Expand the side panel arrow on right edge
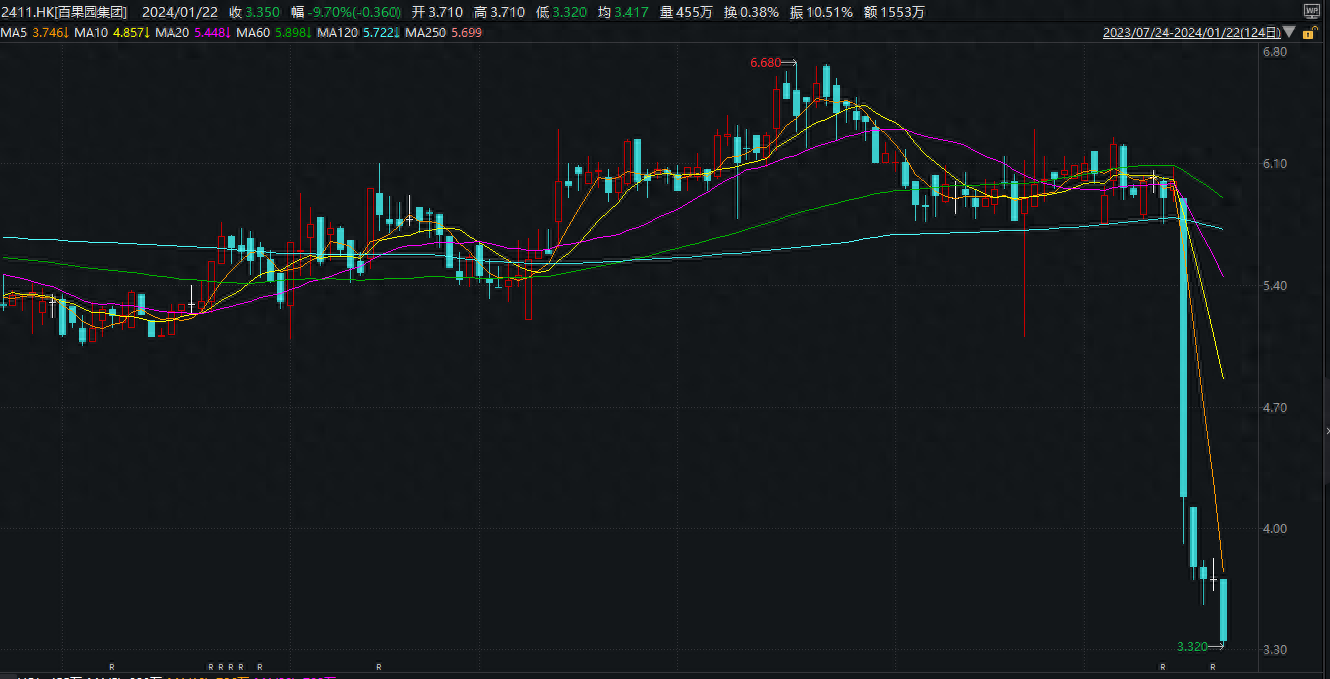Image resolution: width=1330 pixels, height=679 pixels. tap(1326, 431)
